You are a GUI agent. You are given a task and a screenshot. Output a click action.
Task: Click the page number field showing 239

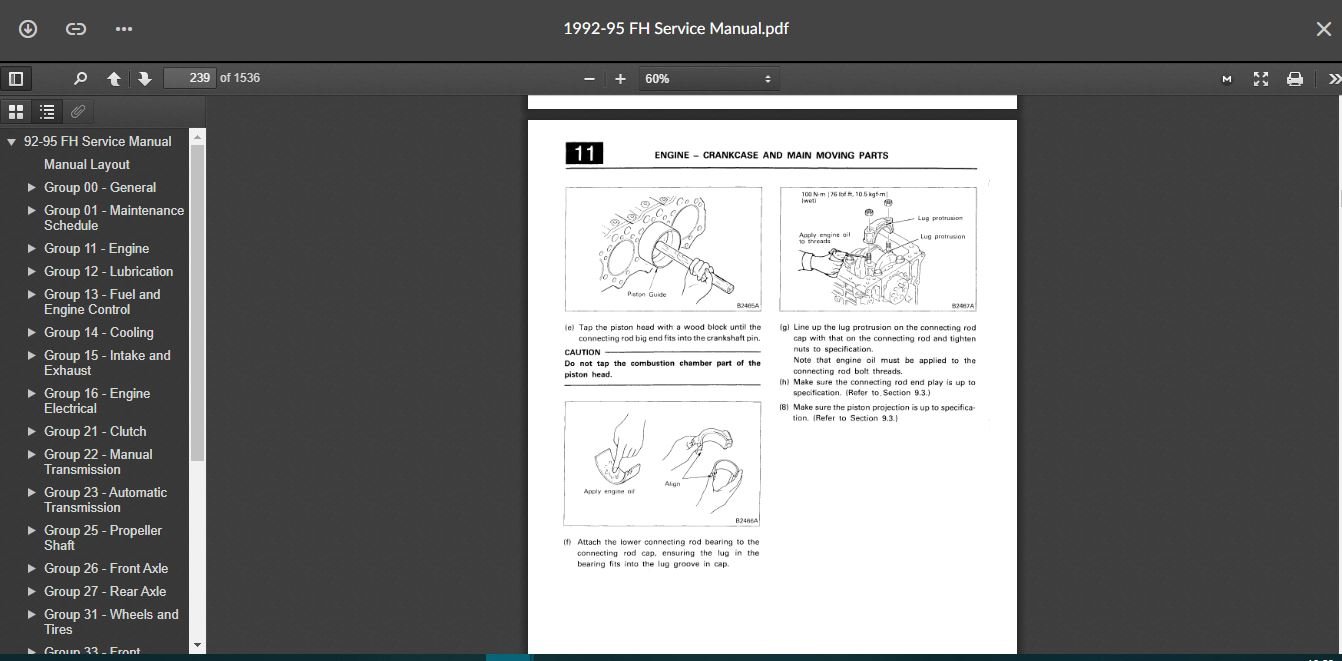189,78
